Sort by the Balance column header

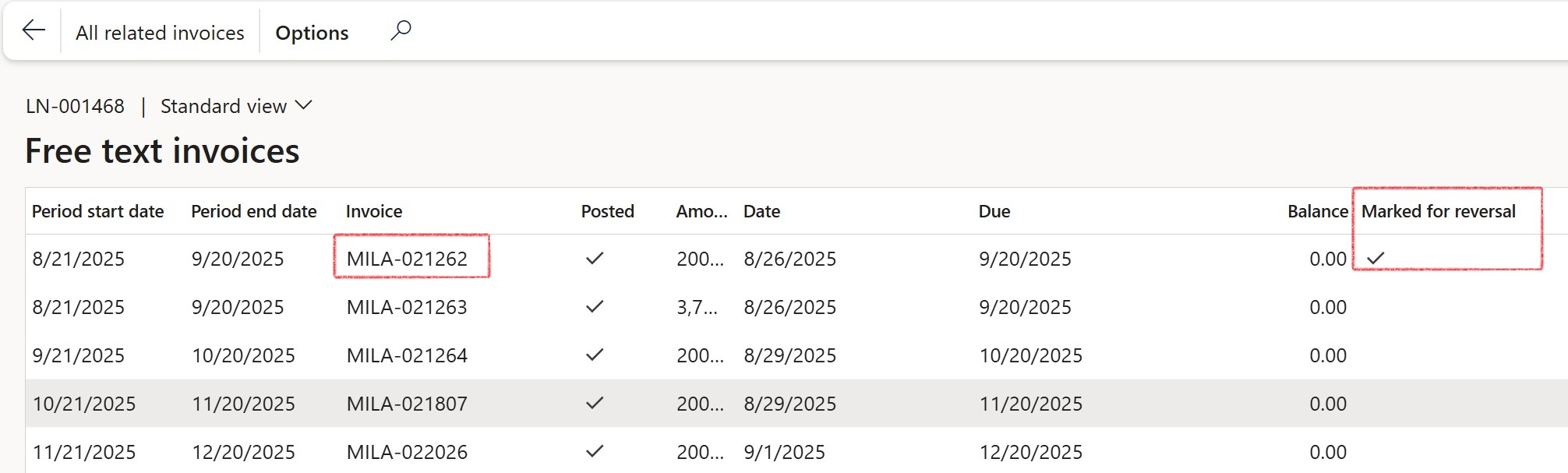[x=1316, y=210]
